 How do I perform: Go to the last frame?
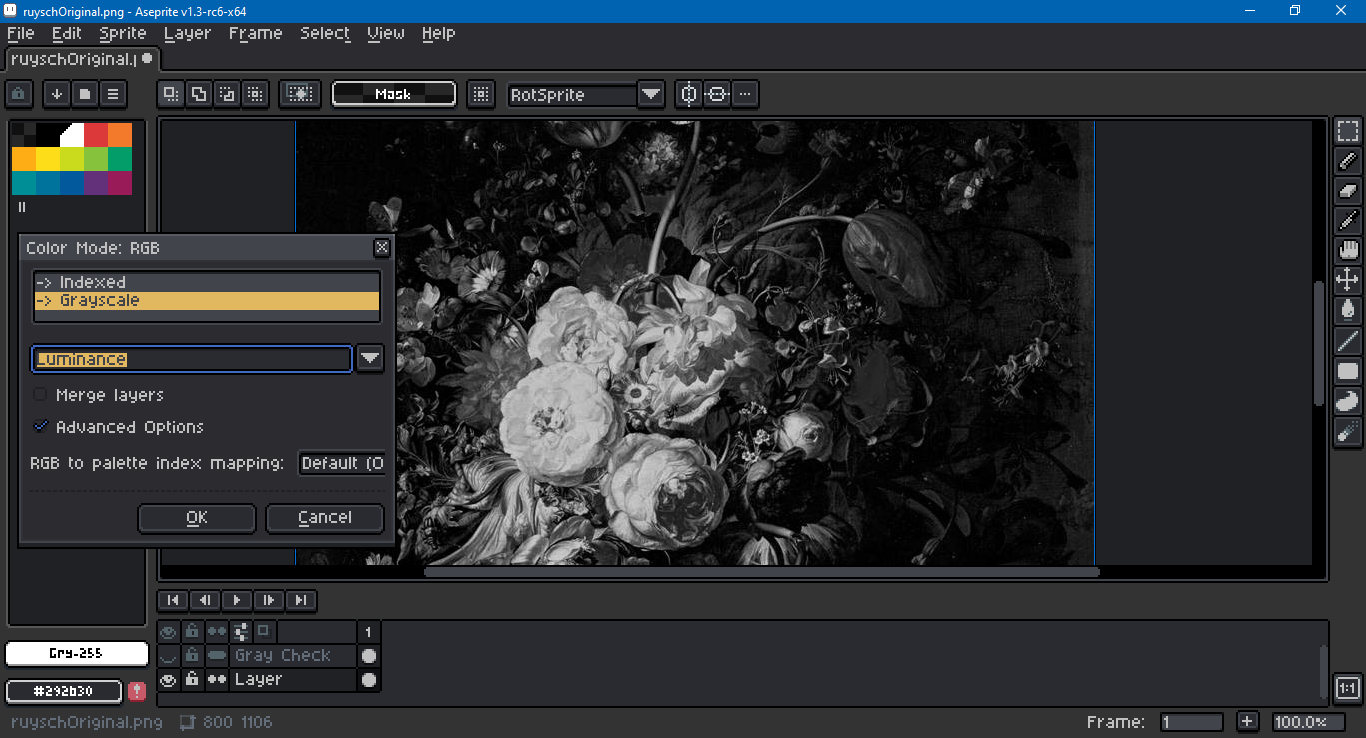[x=301, y=600]
